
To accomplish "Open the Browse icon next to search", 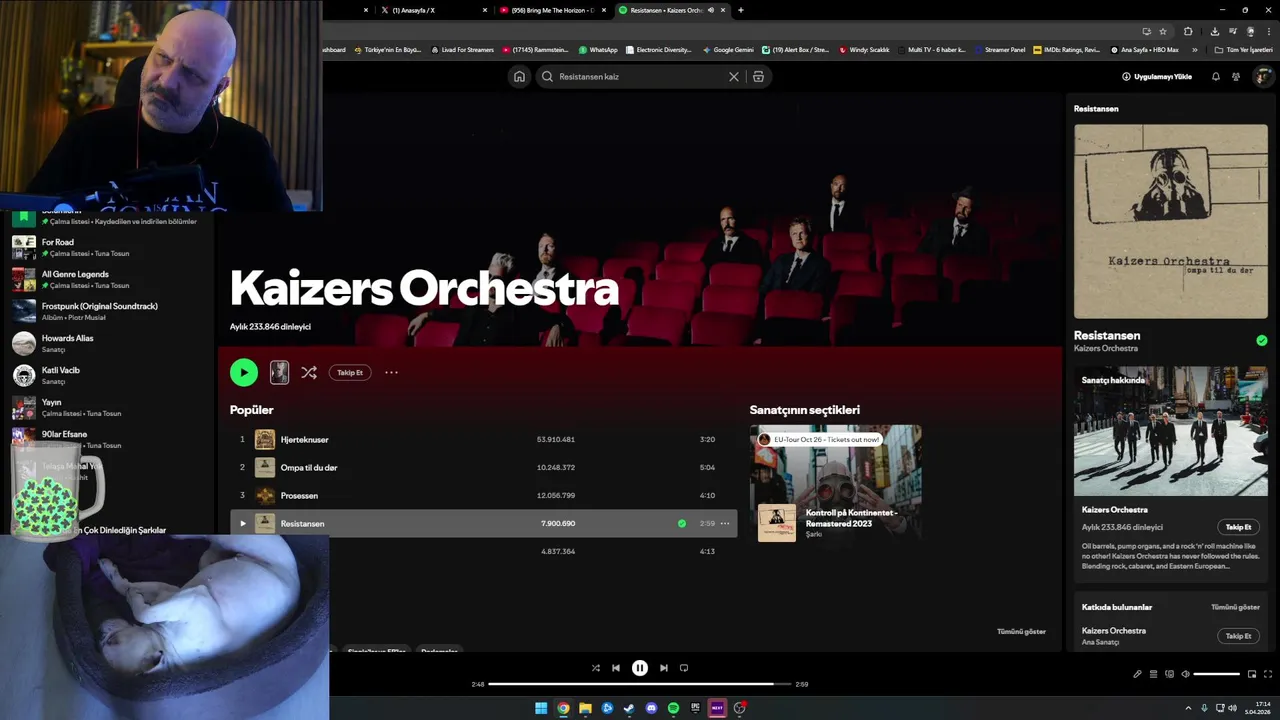I will click(x=758, y=76).
